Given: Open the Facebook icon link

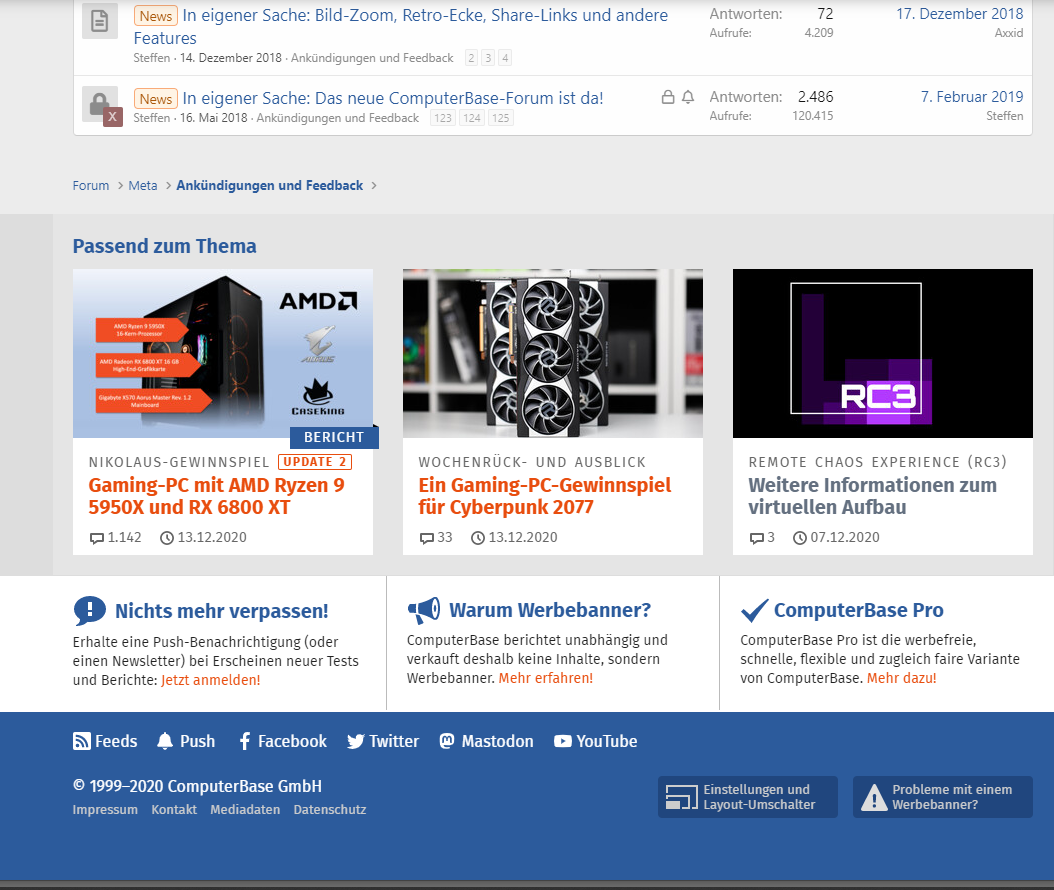Looking at the screenshot, I should [x=245, y=741].
